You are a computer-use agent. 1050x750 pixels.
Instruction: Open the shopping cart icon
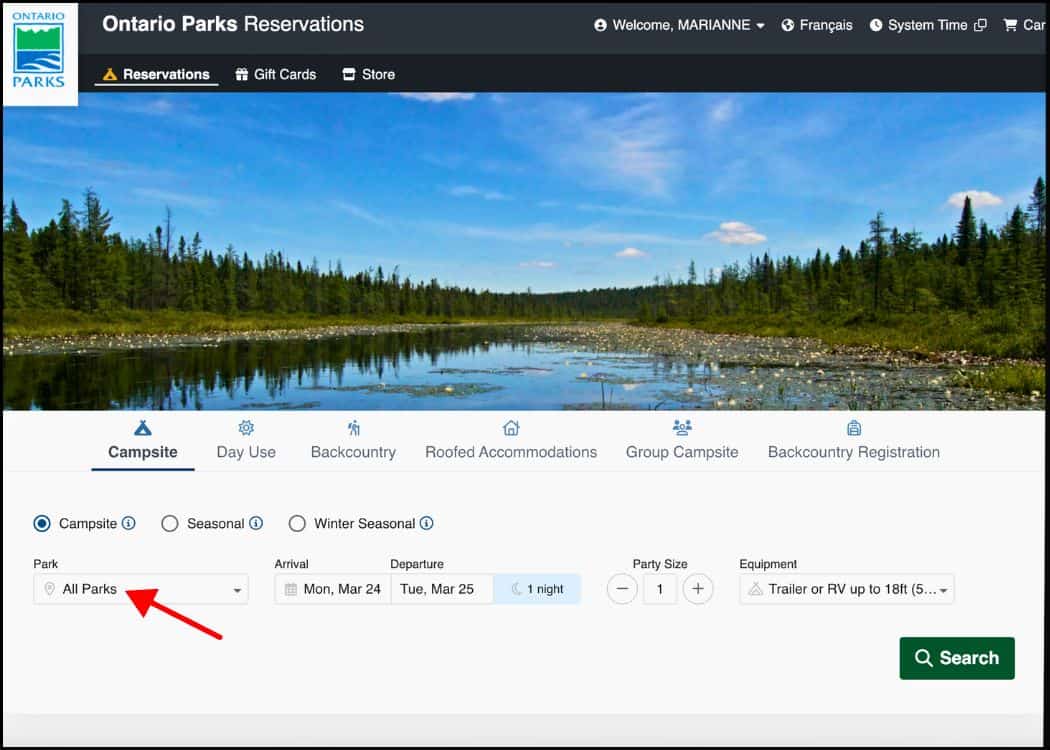pos(1010,25)
